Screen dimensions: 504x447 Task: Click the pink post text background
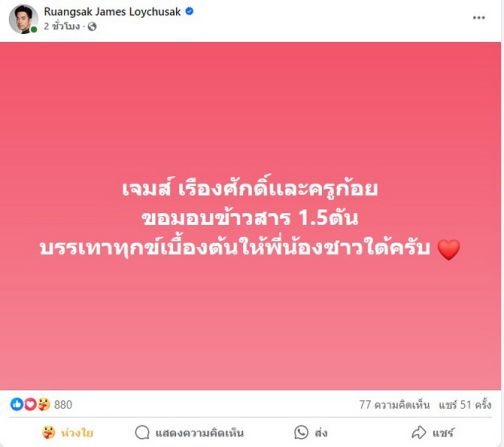[x=250, y=317]
